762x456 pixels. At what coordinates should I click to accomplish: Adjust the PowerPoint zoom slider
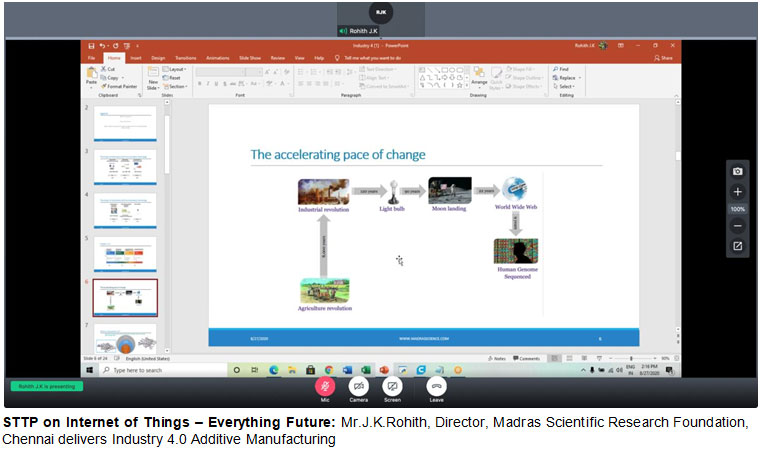pos(631,358)
